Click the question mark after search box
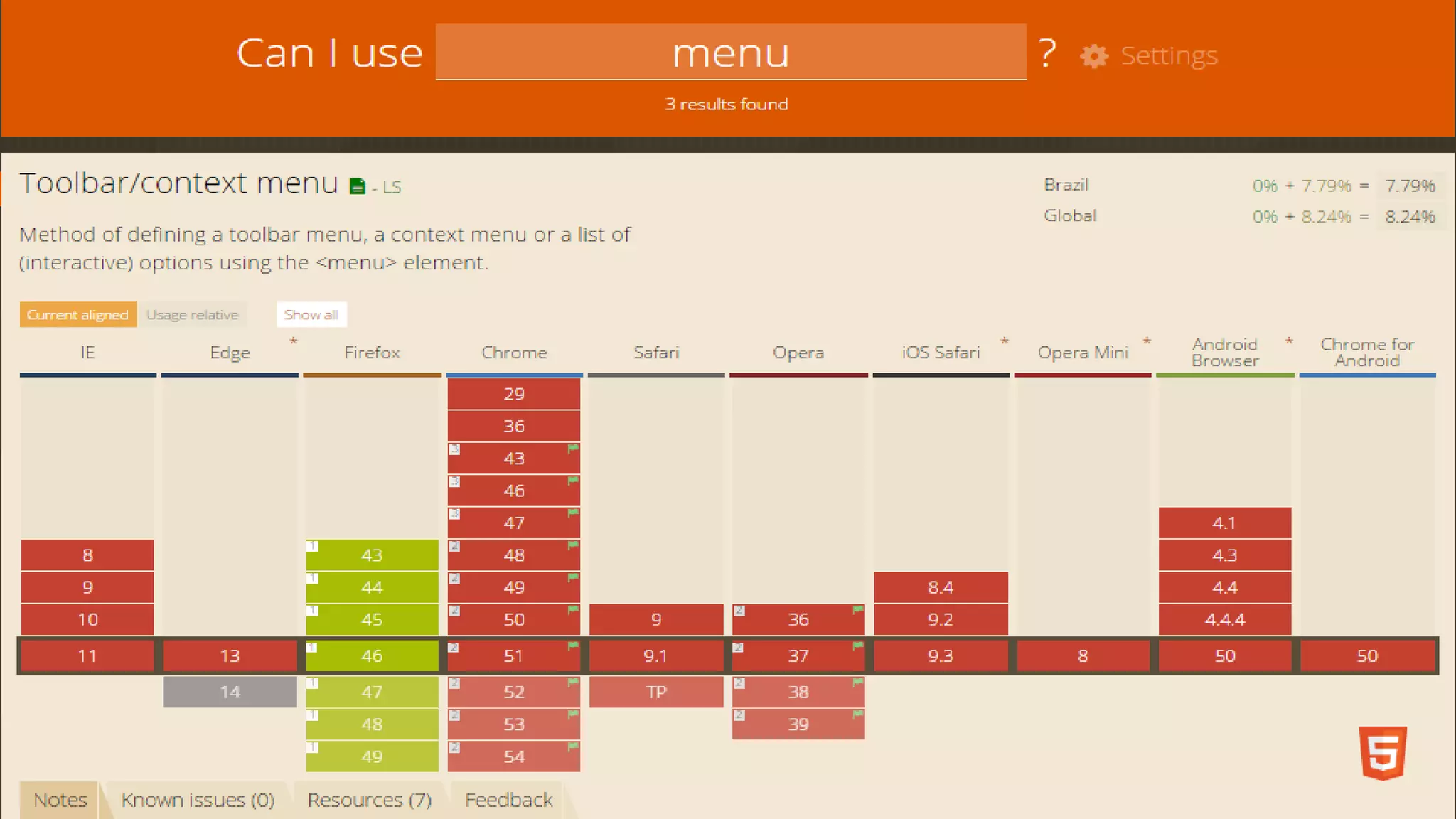1456x819 pixels. pos(1046,53)
